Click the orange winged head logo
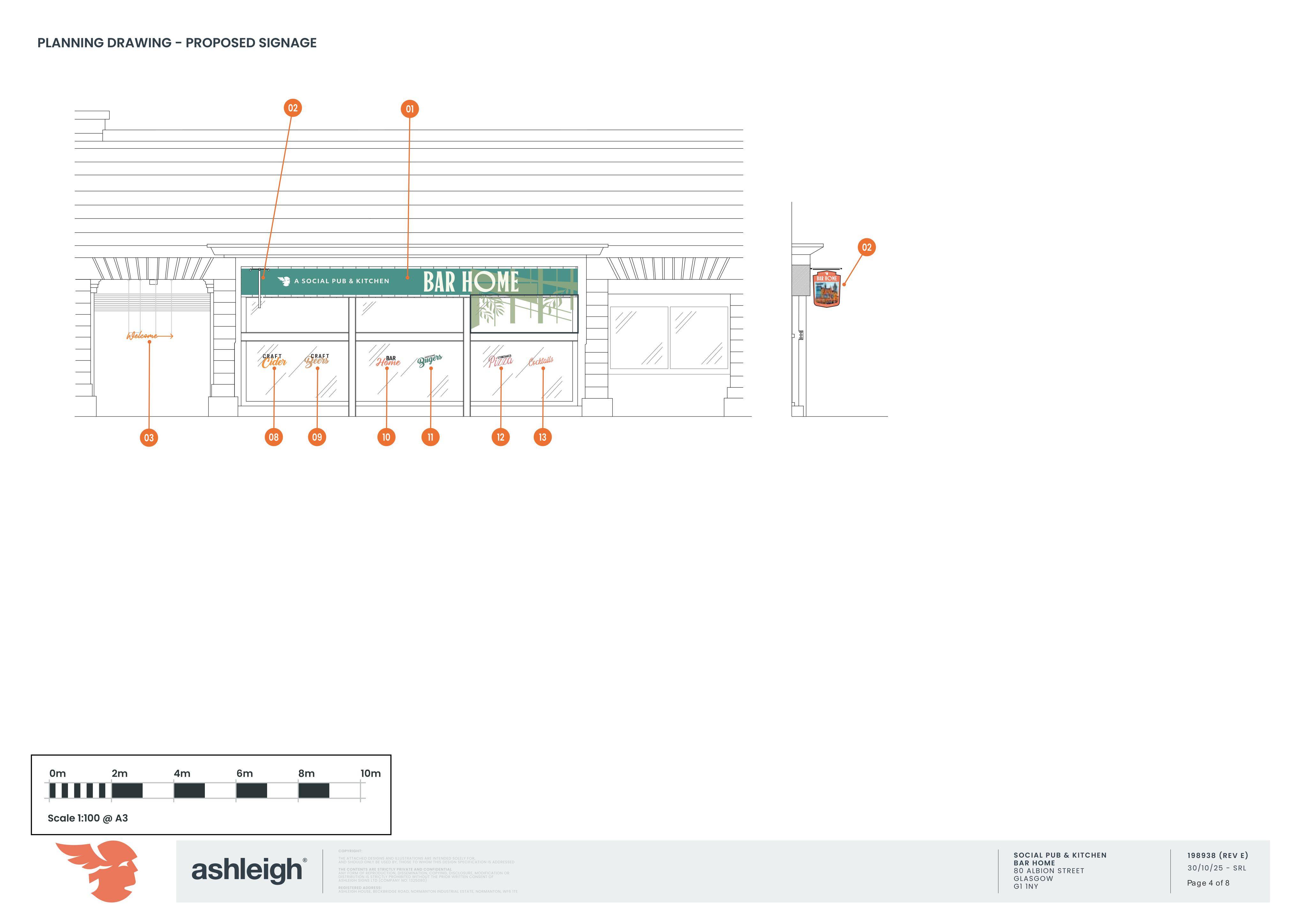This screenshot has height=924, width=1307. (x=97, y=871)
